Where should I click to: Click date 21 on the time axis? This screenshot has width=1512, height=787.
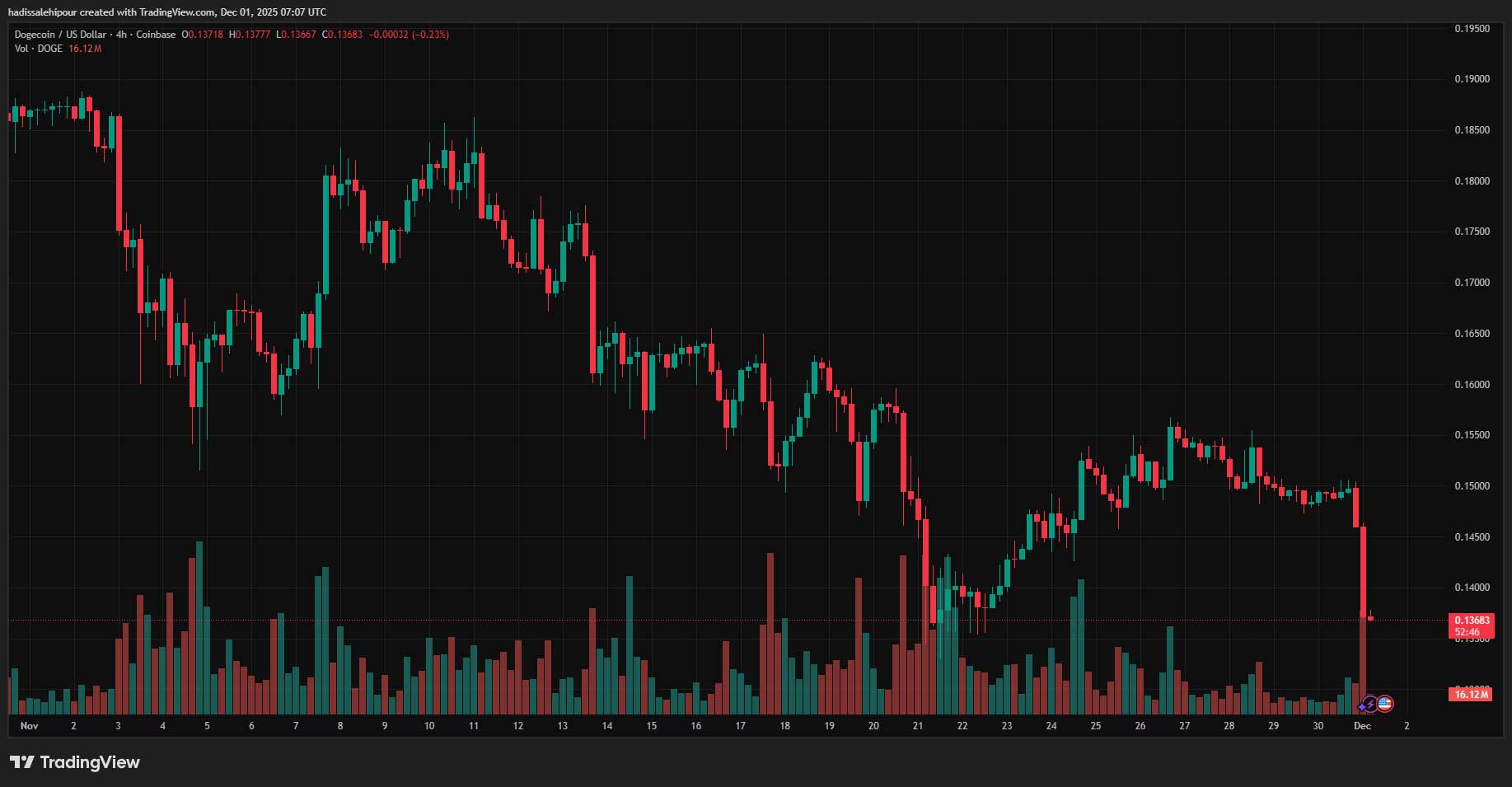(x=918, y=726)
